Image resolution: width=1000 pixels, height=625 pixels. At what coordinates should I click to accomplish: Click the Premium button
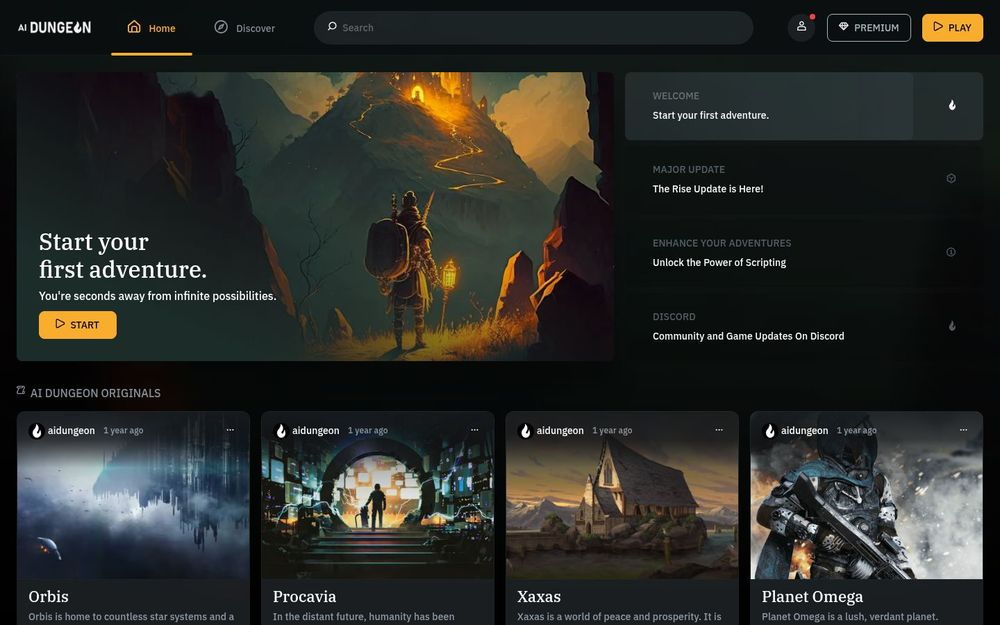pos(869,27)
